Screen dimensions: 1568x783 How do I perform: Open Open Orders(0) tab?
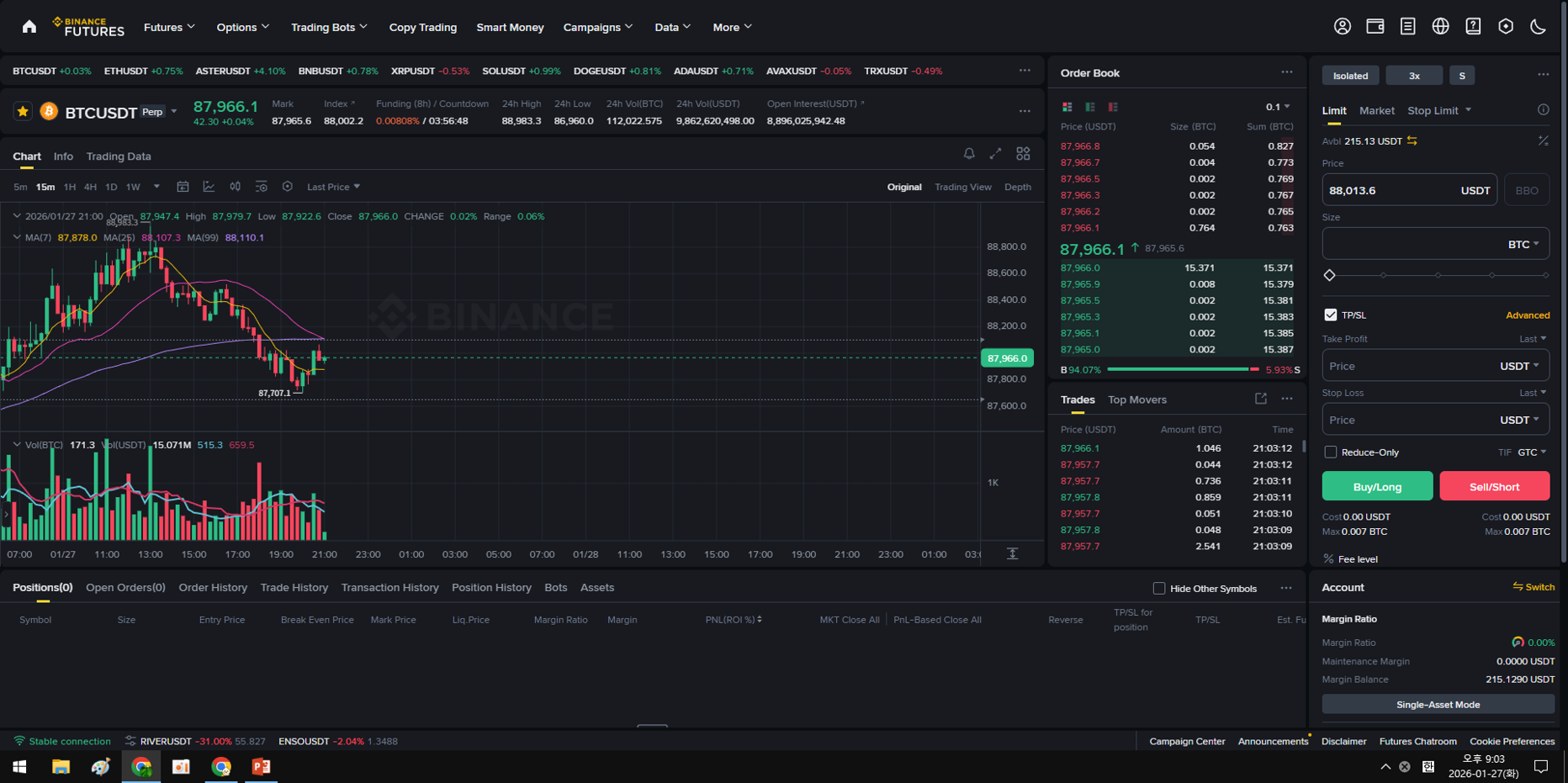coord(125,588)
